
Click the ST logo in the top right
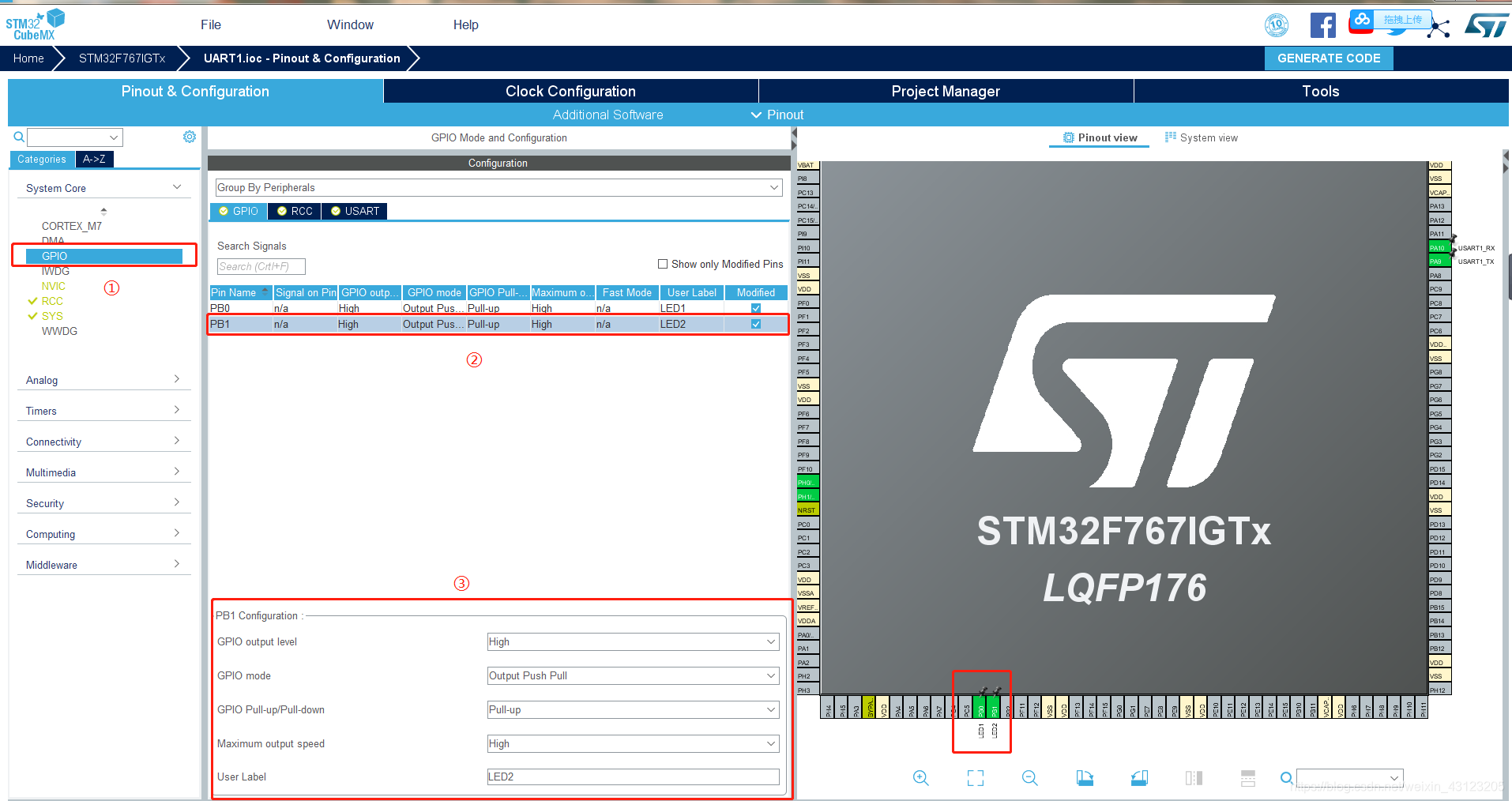tap(1486, 25)
